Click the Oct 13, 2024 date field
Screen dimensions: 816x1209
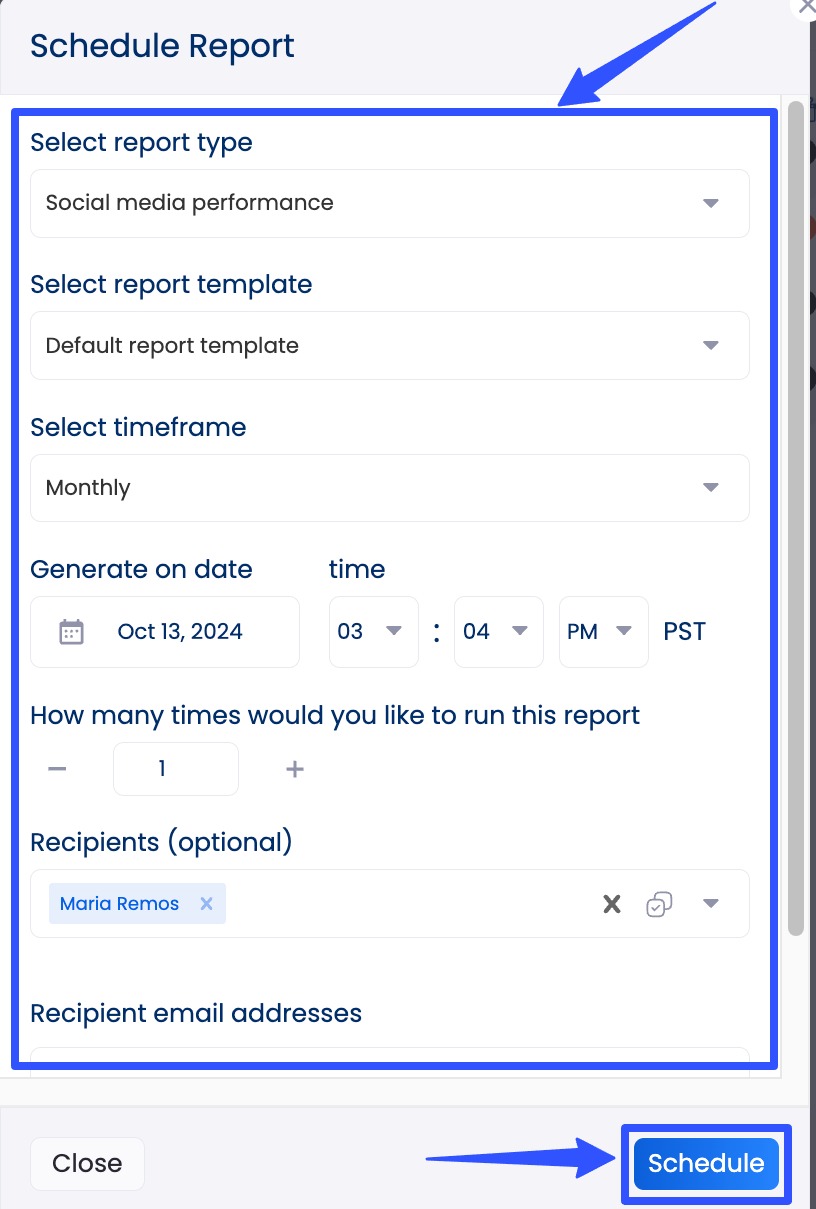pos(180,631)
